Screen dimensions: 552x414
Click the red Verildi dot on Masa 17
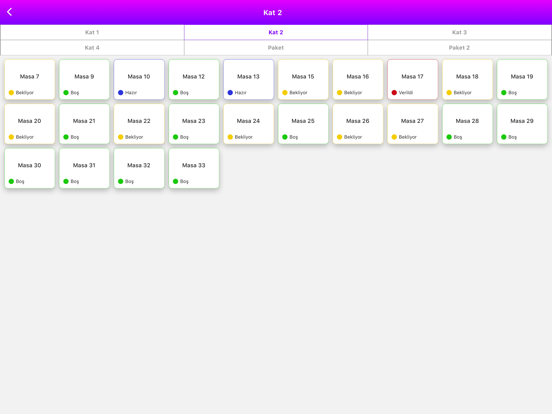pyautogui.click(x=394, y=93)
